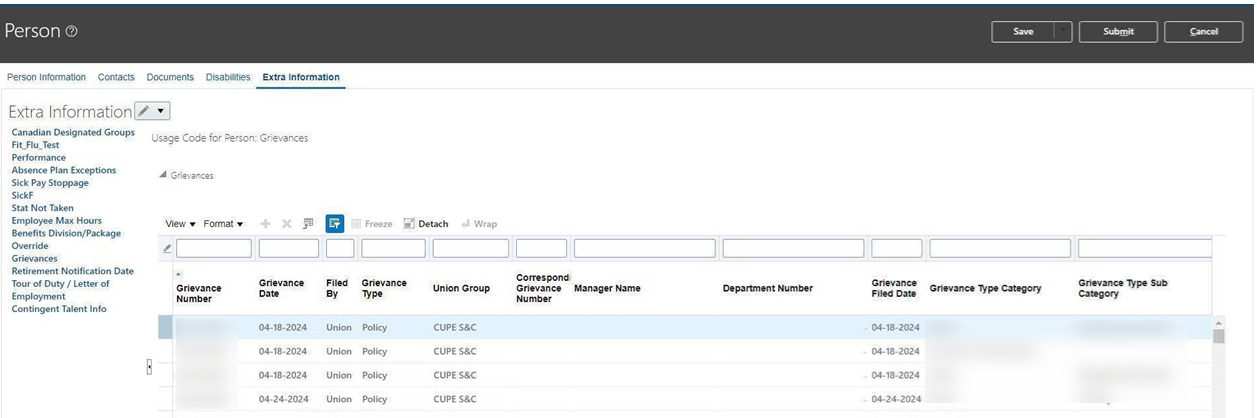
Task: Open the View menu
Action: [181, 224]
